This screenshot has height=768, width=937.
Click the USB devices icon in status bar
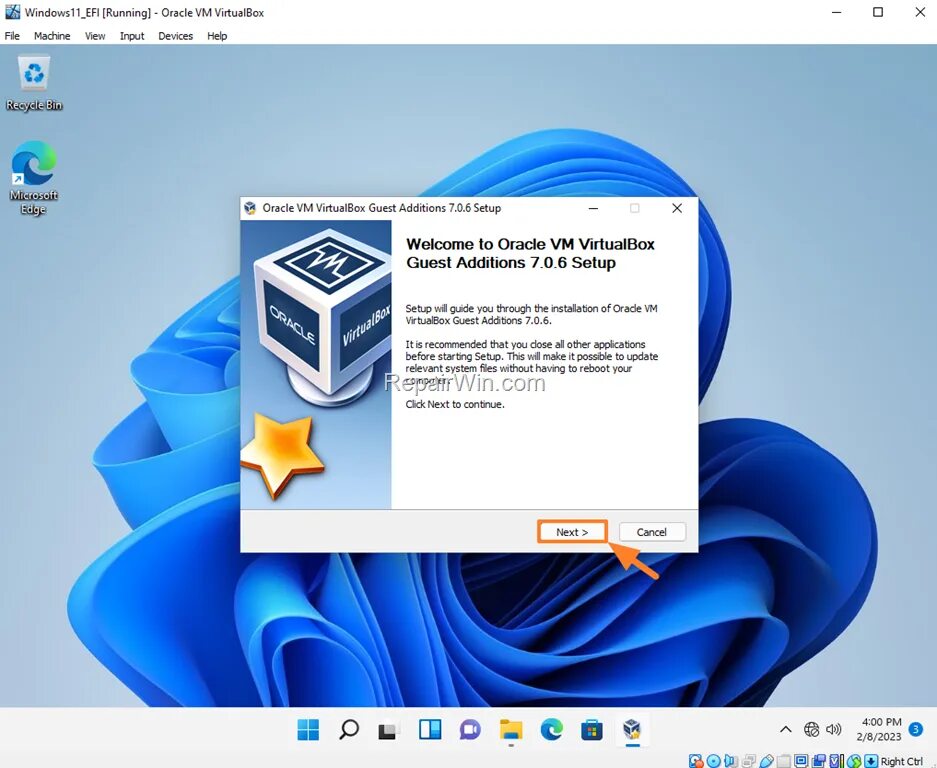click(x=766, y=761)
